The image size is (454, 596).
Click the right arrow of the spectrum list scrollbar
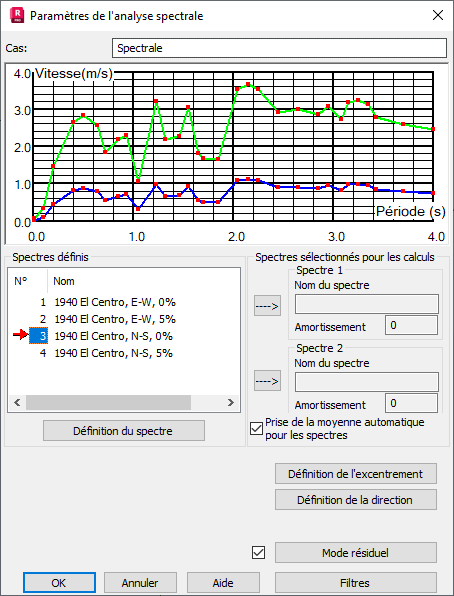(231, 402)
